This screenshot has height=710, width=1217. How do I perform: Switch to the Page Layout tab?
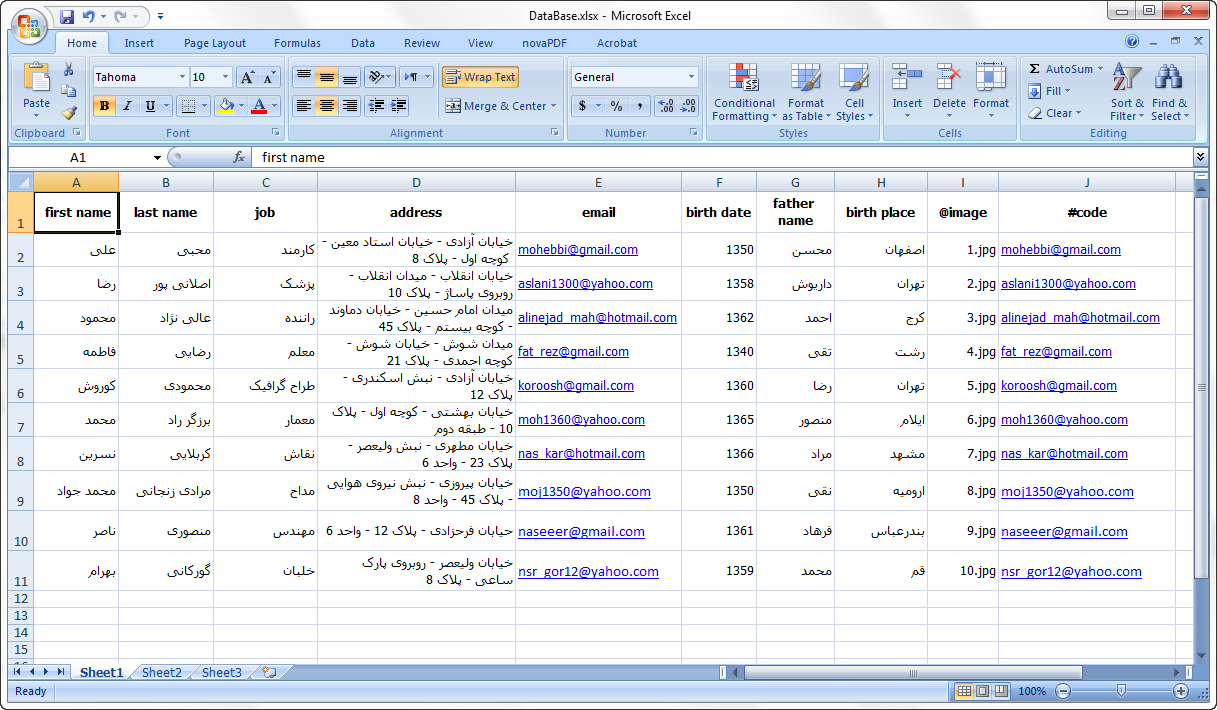coord(214,43)
